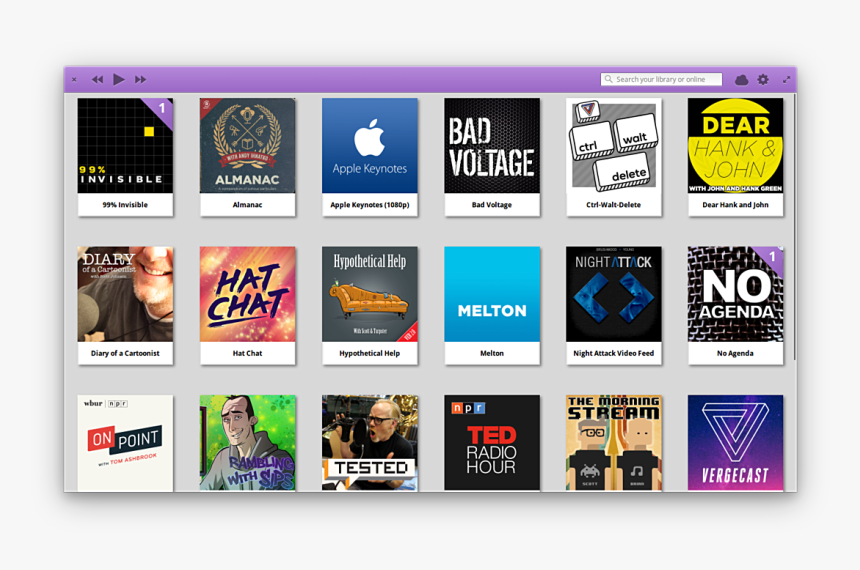Open the On Point podcast cover
This screenshot has height=570, width=860.
[125, 443]
